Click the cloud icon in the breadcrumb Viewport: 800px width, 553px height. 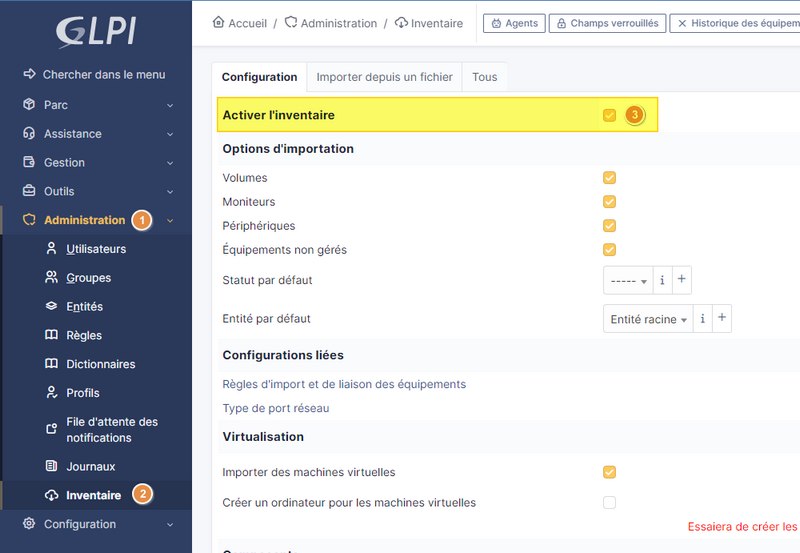402,22
